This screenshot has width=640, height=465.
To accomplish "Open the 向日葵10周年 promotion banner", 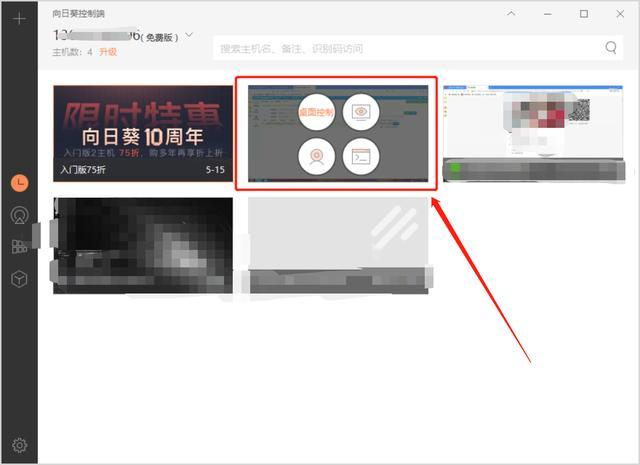I will [143, 133].
